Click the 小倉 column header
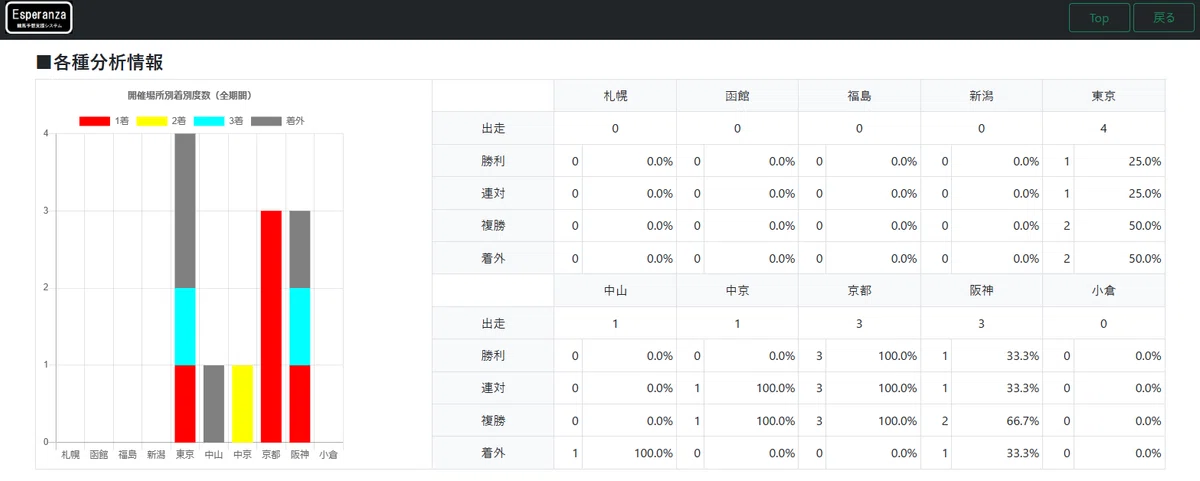The height and width of the screenshot is (481, 1200). click(x=1104, y=291)
